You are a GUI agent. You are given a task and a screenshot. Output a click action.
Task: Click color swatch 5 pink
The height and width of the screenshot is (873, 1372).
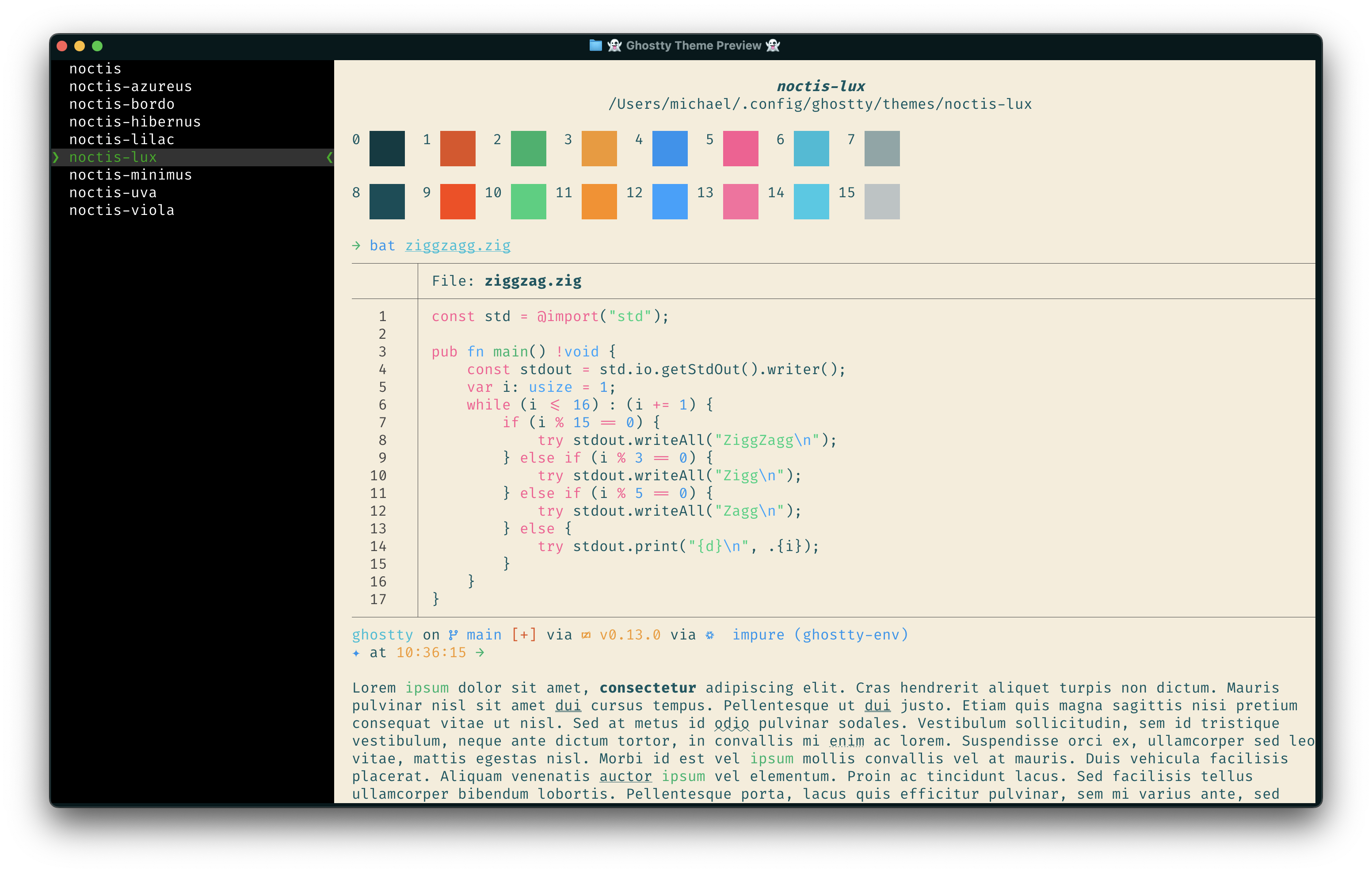pyautogui.click(x=740, y=148)
